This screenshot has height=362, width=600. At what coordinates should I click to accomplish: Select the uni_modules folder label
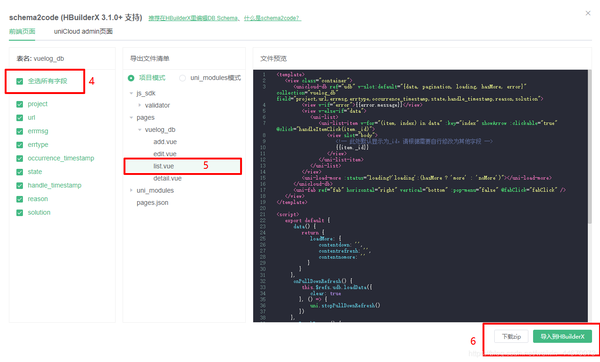(x=155, y=191)
